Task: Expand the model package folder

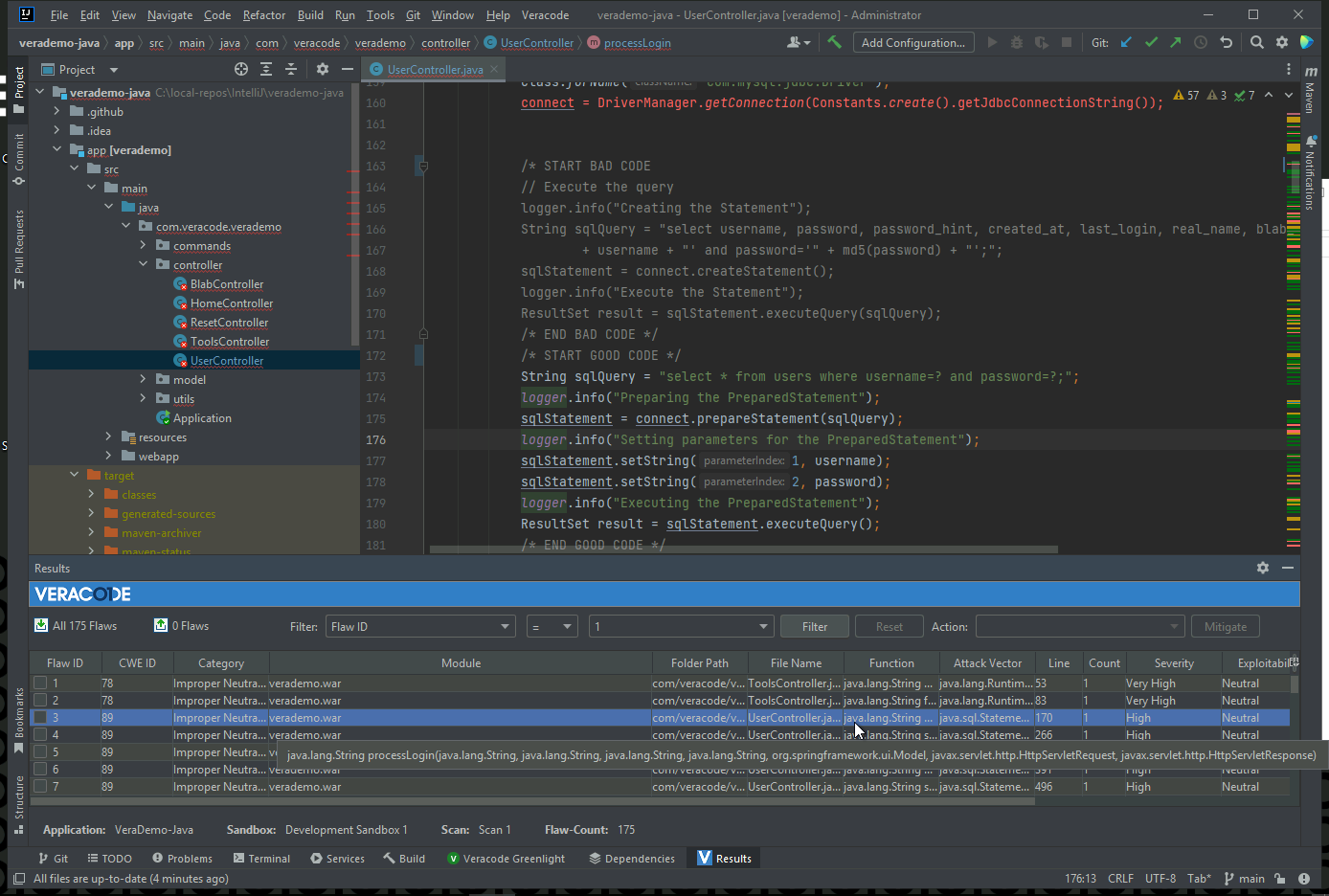Action: pos(143,380)
